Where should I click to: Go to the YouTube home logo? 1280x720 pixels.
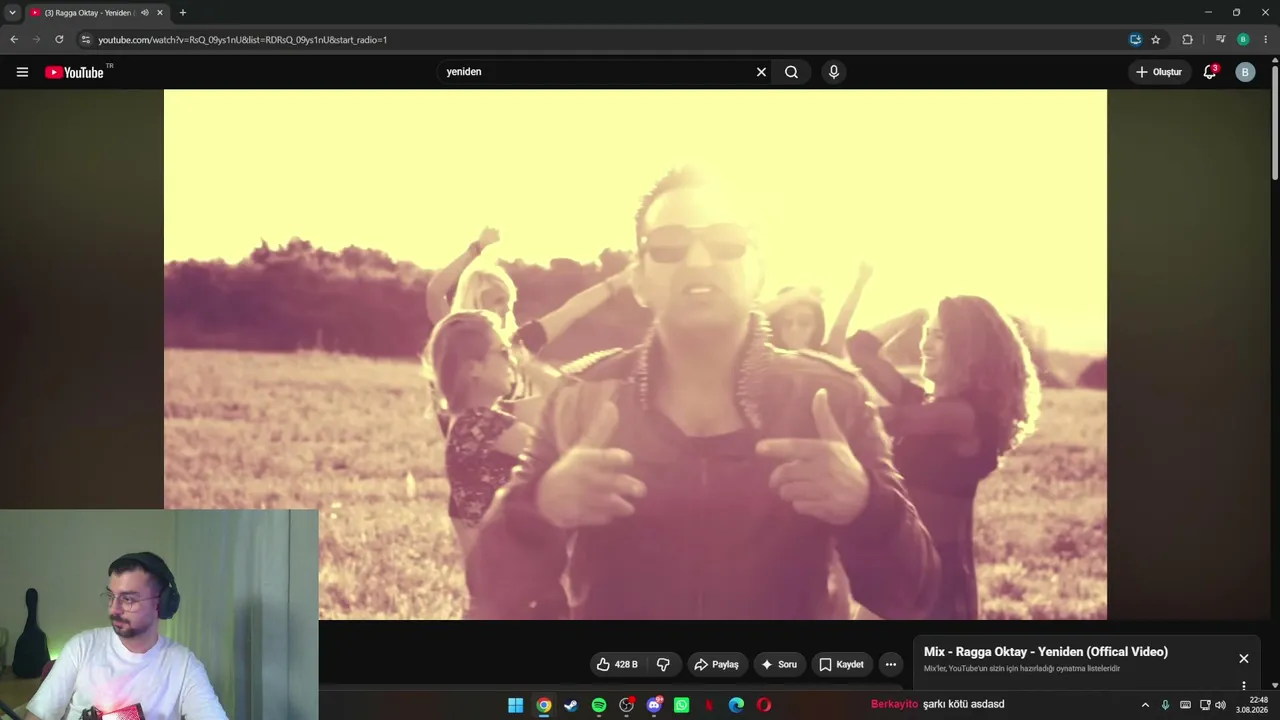click(x=75, y=72)
